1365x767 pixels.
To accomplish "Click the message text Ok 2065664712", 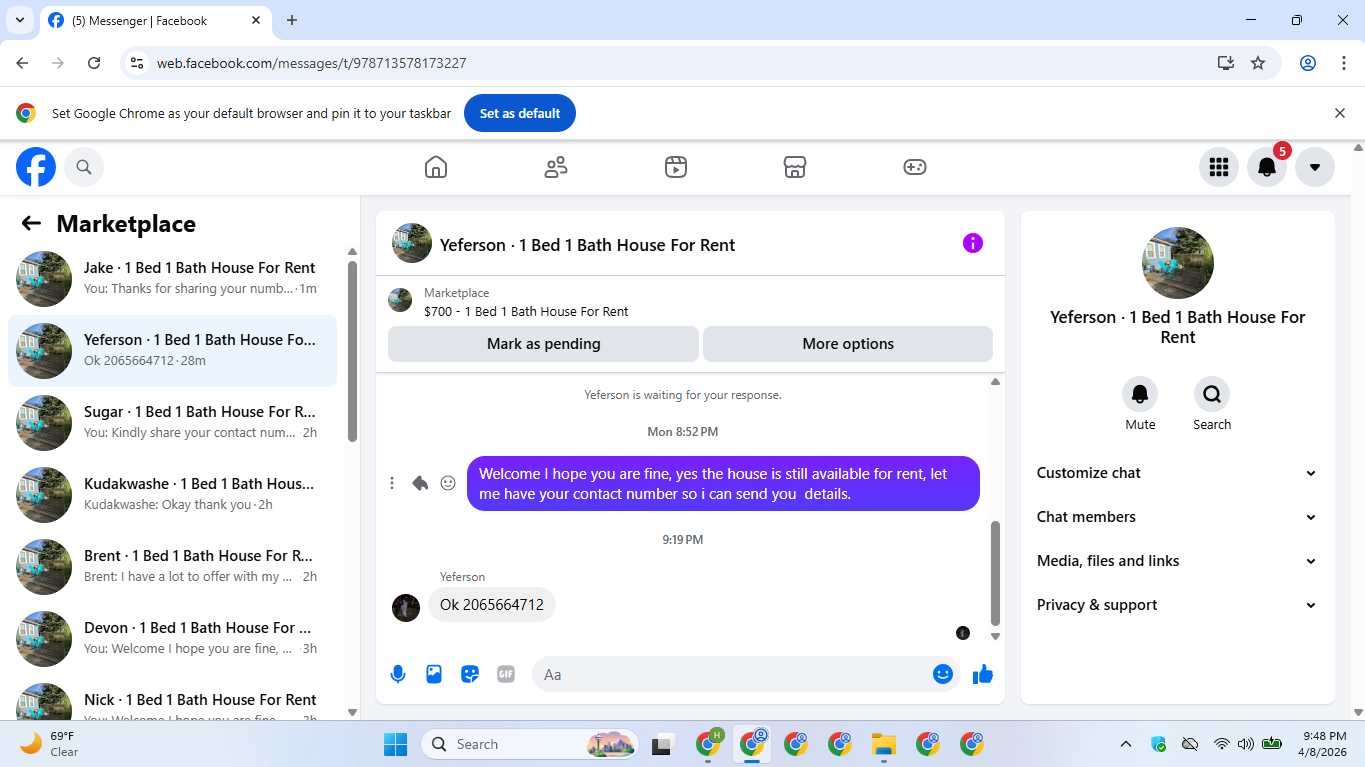I will click(x=492, y=605).
